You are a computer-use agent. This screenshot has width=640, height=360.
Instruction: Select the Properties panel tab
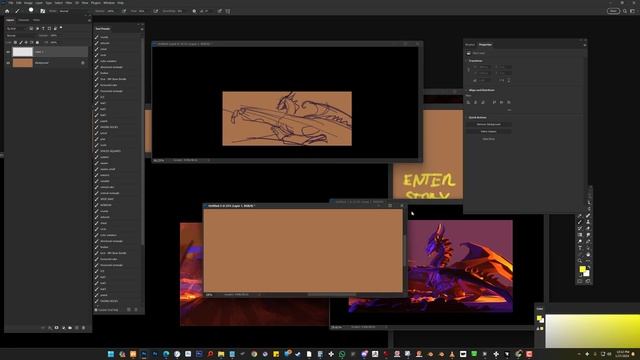485,44
